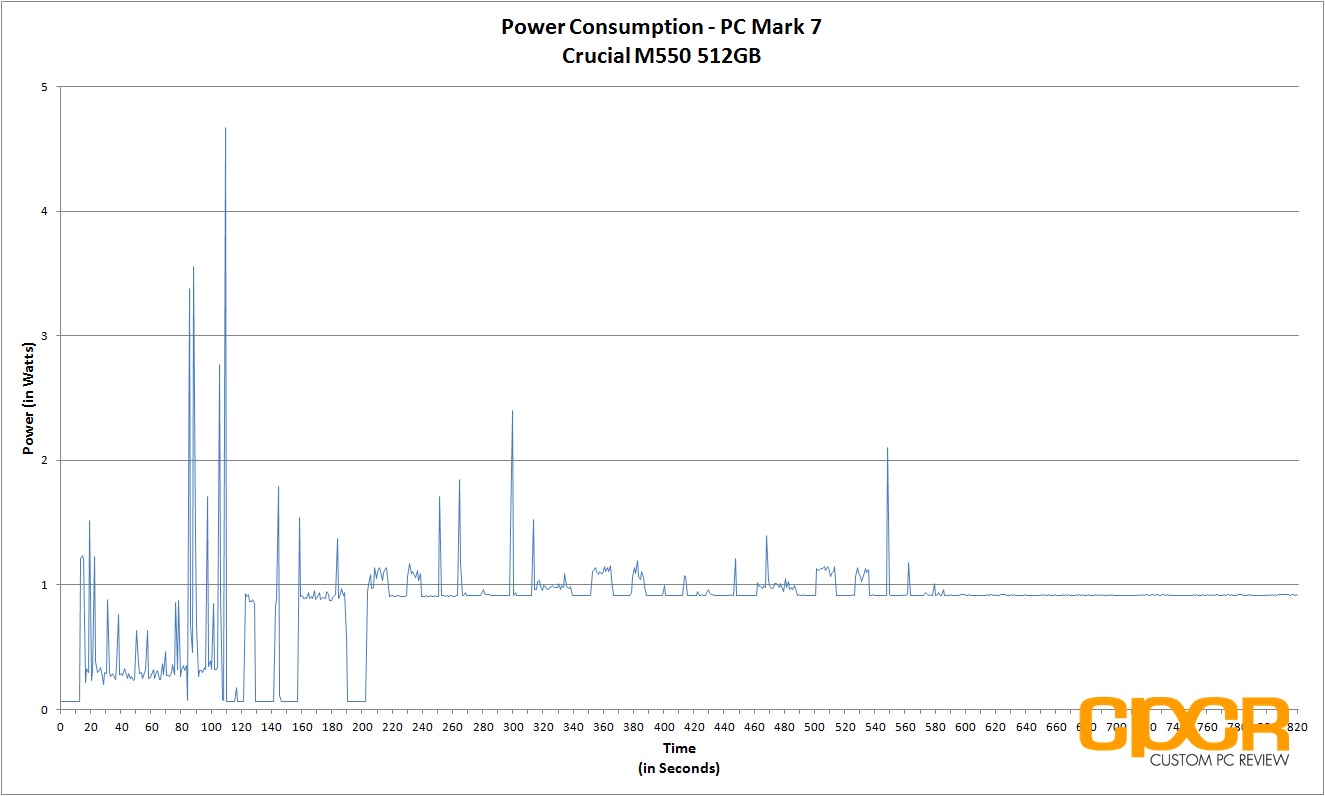
Task: Click the chart title 'Power Consumption - PC Mark 7'
Action: pyautogui.click(x=662, y=27)
